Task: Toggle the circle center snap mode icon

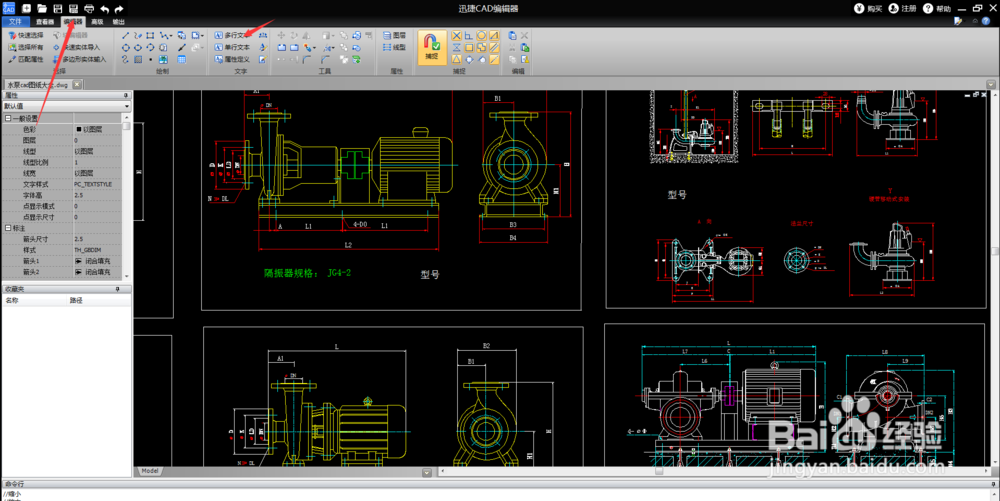Action: [x=481, y=36]
